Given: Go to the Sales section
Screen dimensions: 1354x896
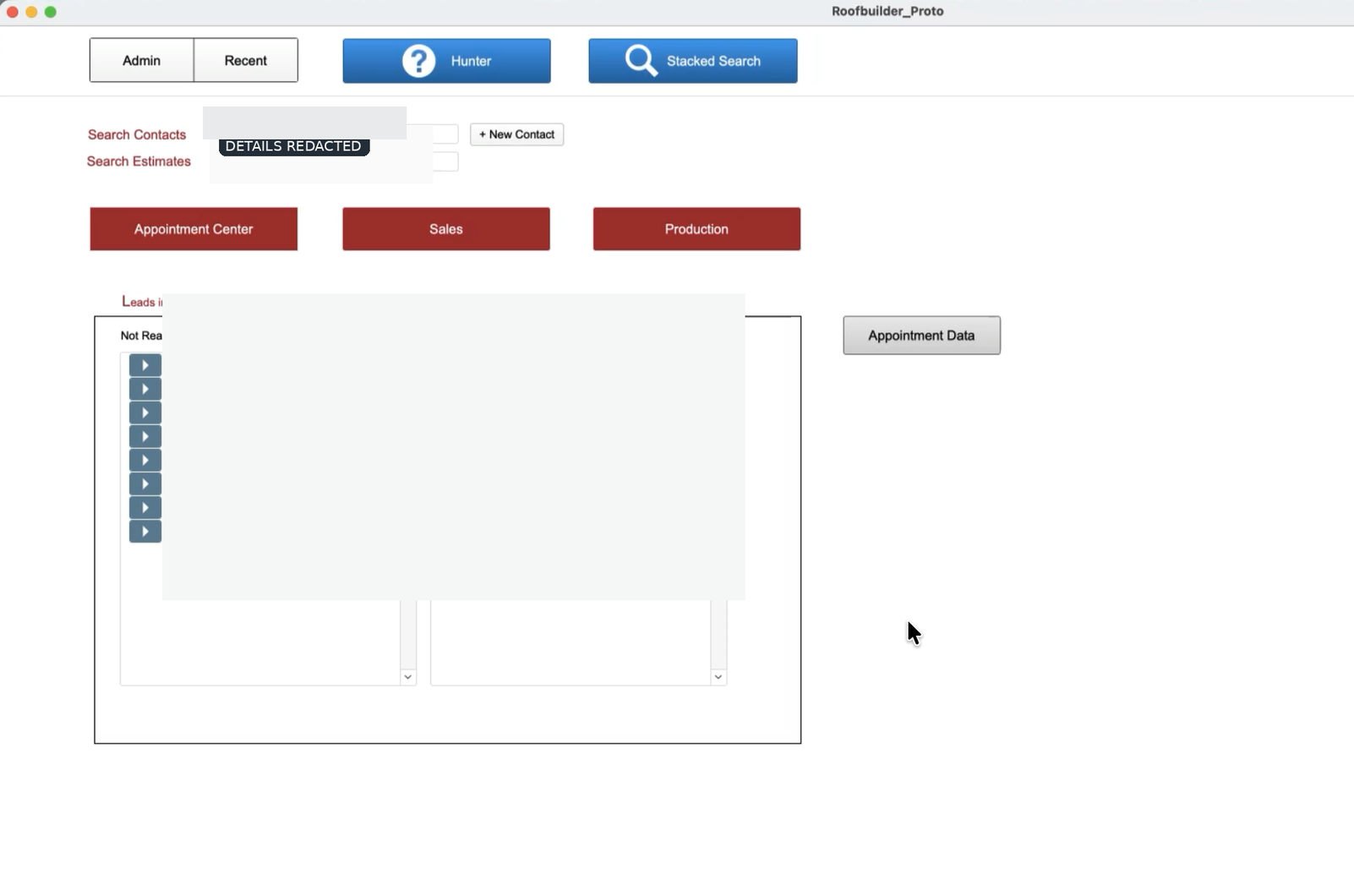Looking at the screenshot, I should coord(446,229).
